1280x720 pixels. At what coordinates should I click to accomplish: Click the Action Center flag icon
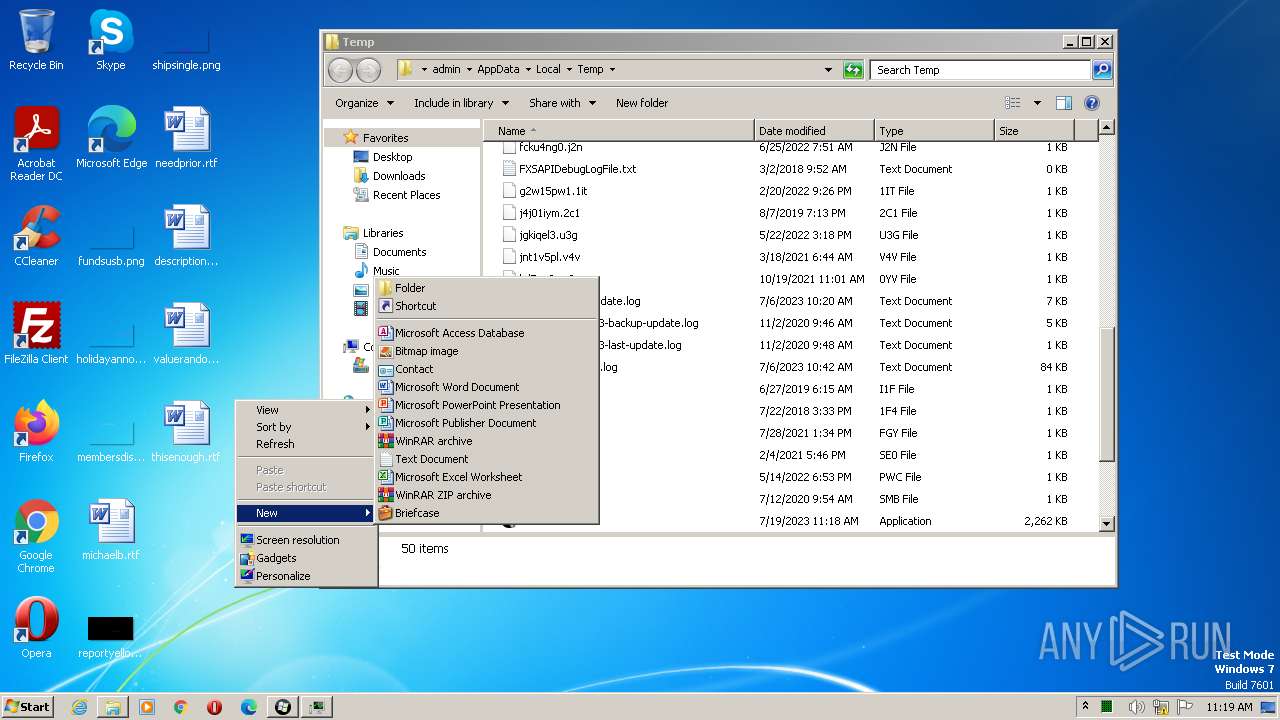pos(1186,707)
